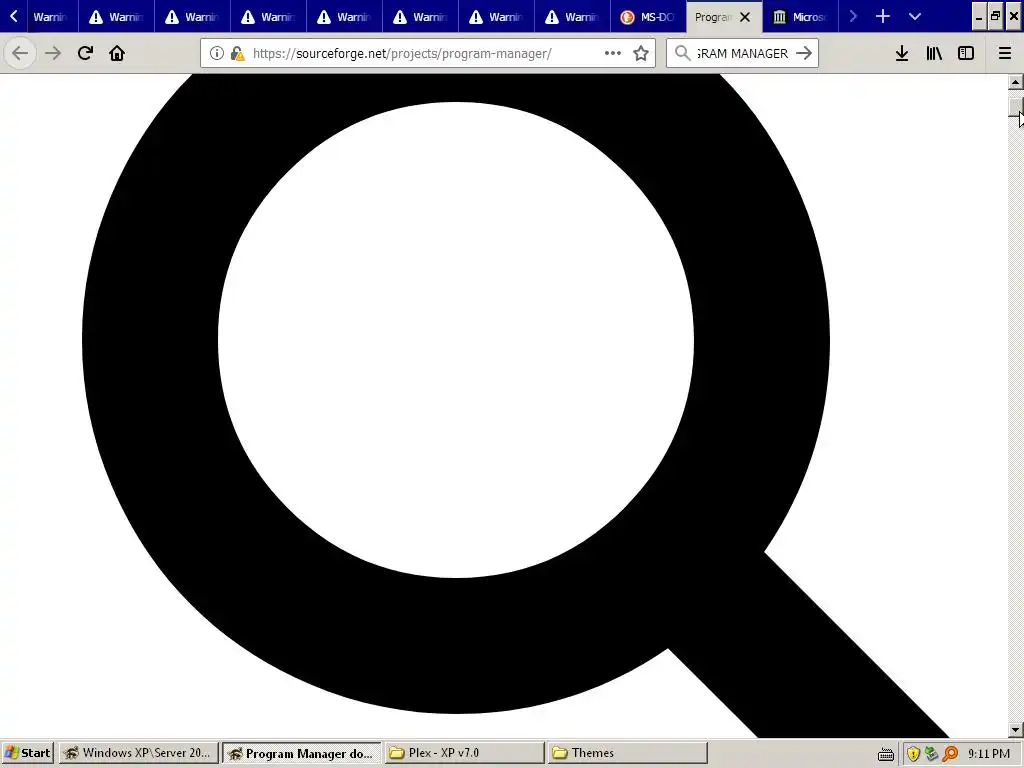Click the 9:11 PM system clock
The image size is (1024, 768).
(x=989, y=754)
